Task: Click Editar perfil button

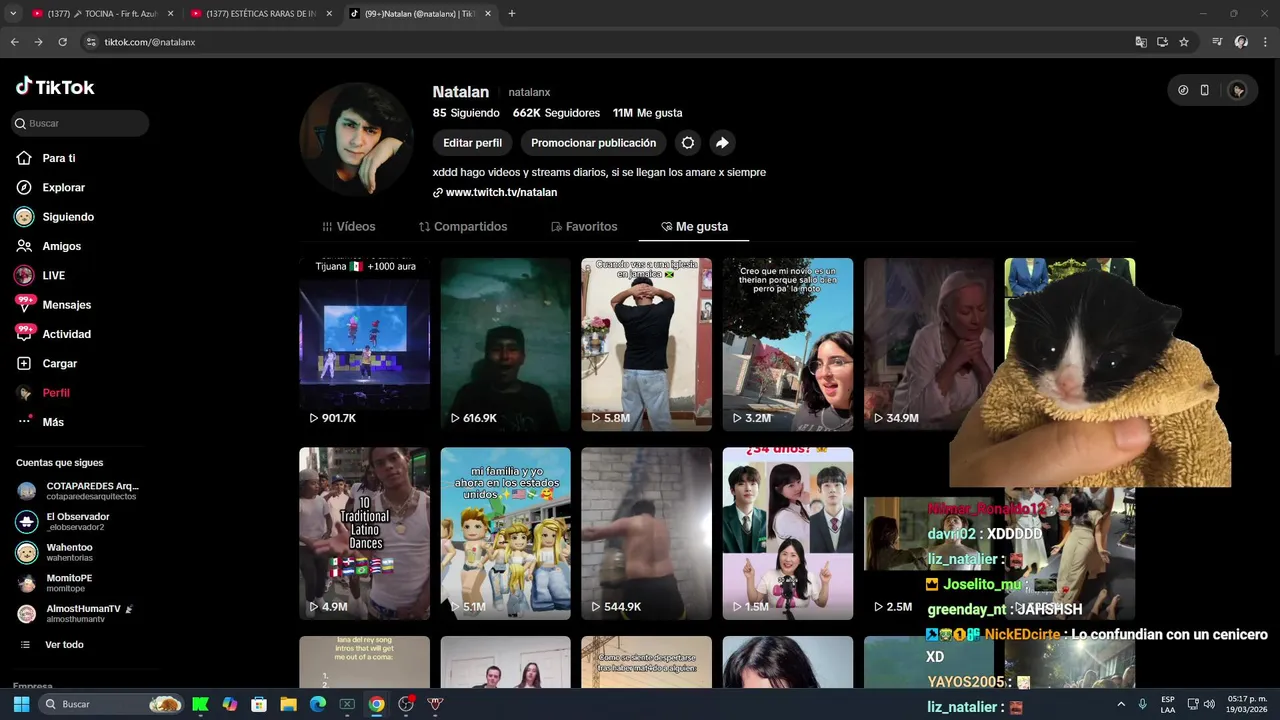Action: coord(473,143)
